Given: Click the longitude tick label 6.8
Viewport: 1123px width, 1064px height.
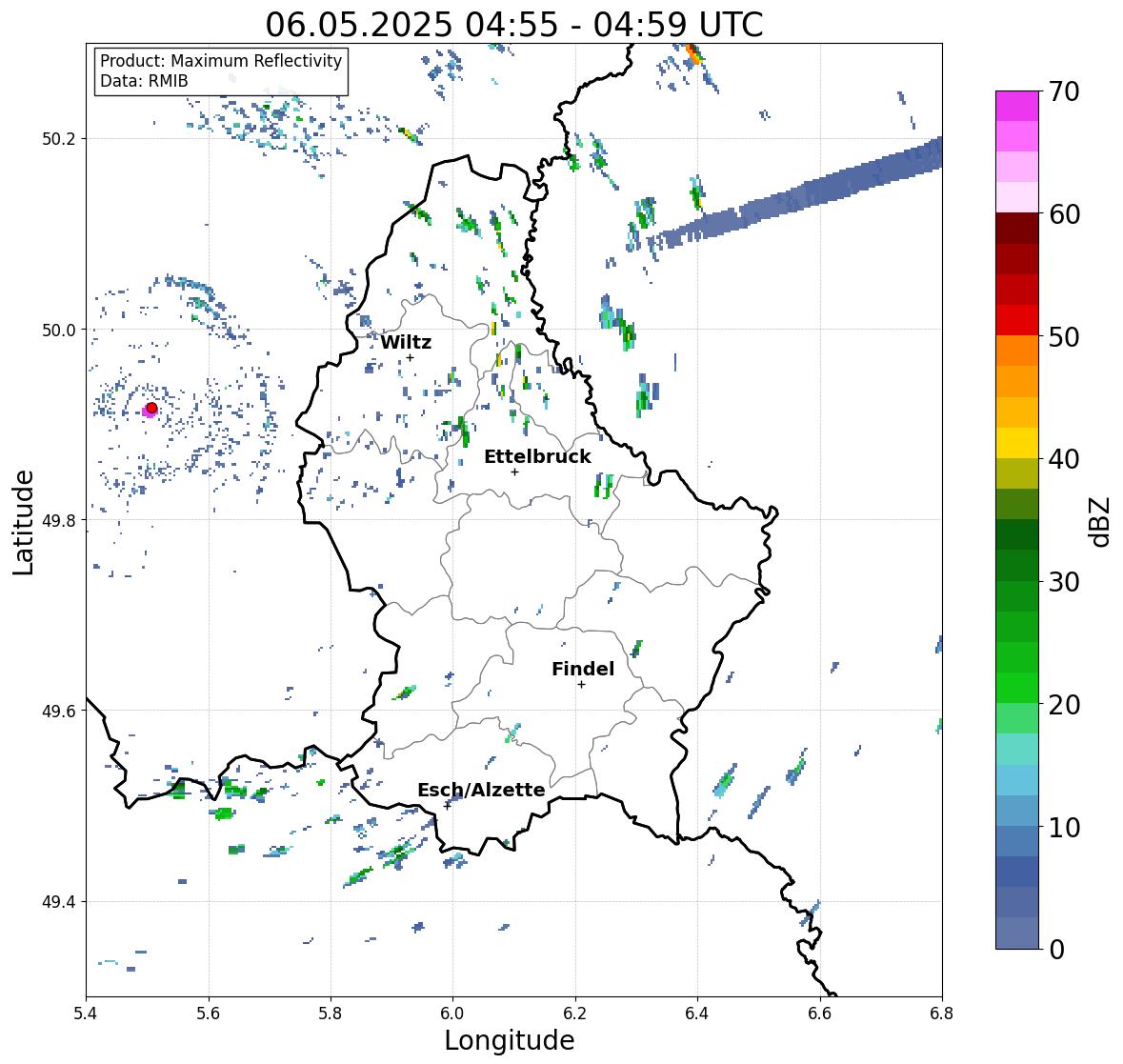Looking at the screenshot, I should (942, 1014).
